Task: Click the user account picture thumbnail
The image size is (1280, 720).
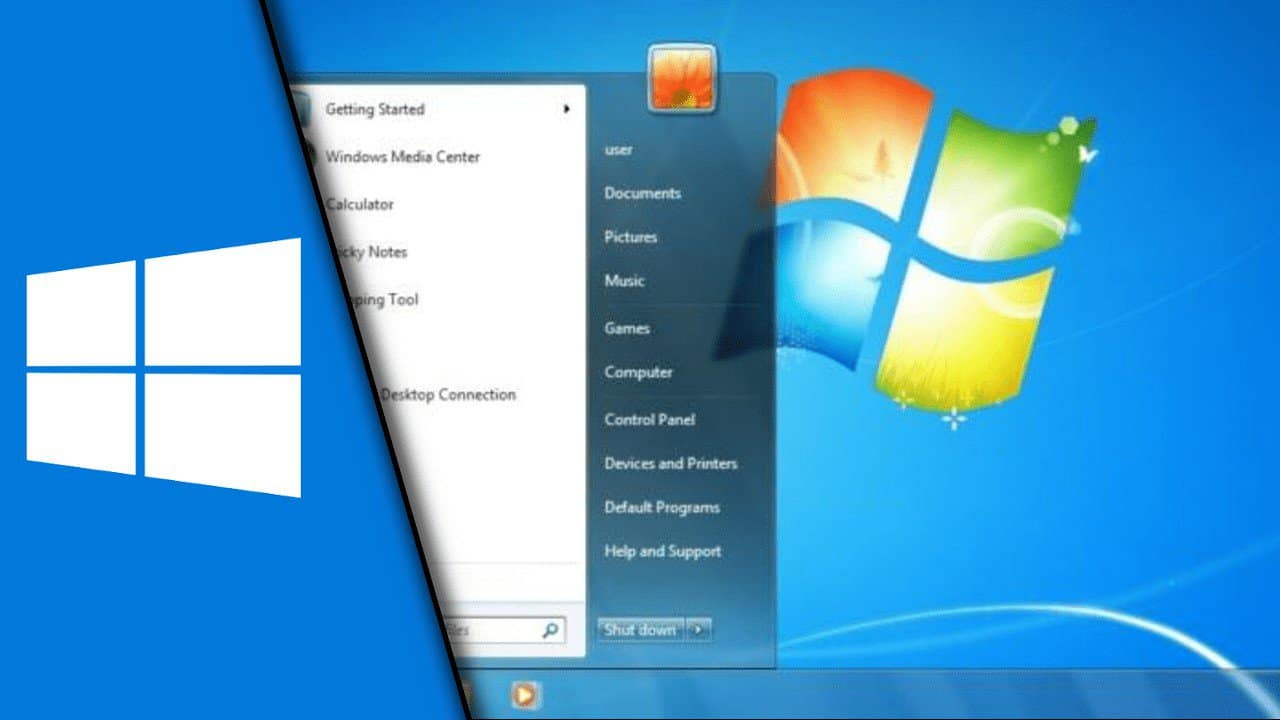Action: coord(681,77)
